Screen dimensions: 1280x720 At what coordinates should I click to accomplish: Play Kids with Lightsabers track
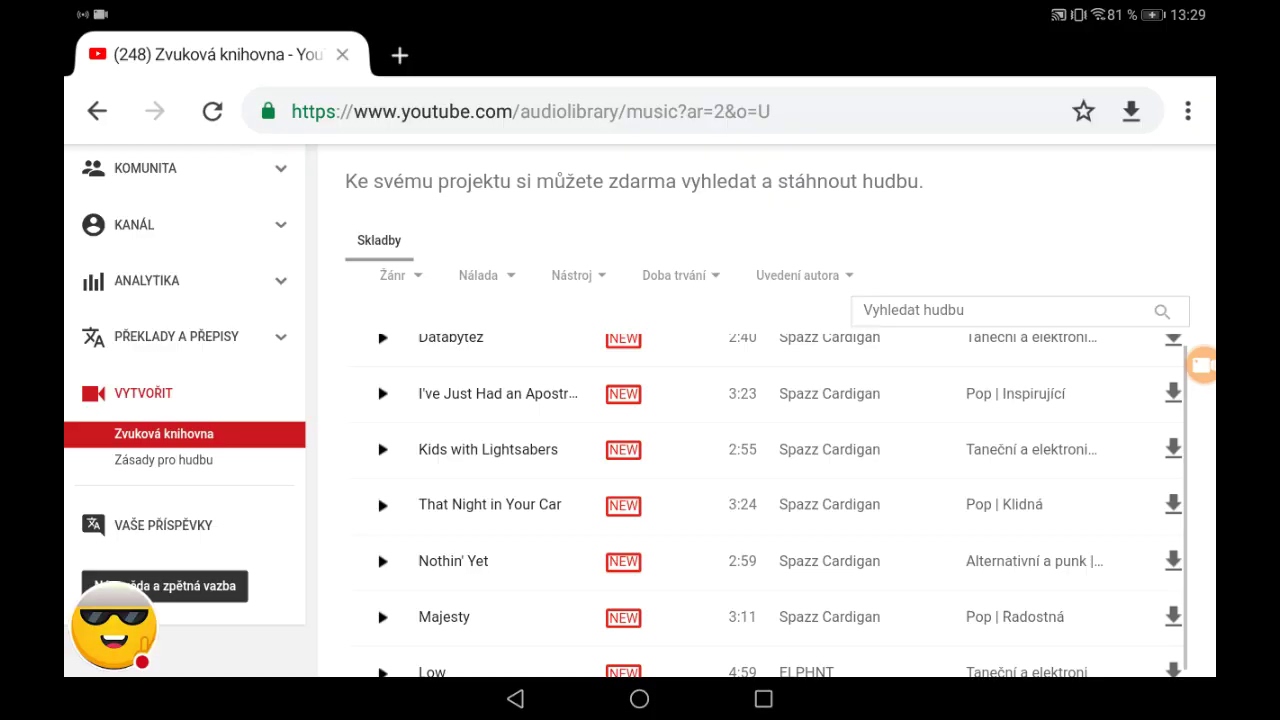click(x=382, y=450)
